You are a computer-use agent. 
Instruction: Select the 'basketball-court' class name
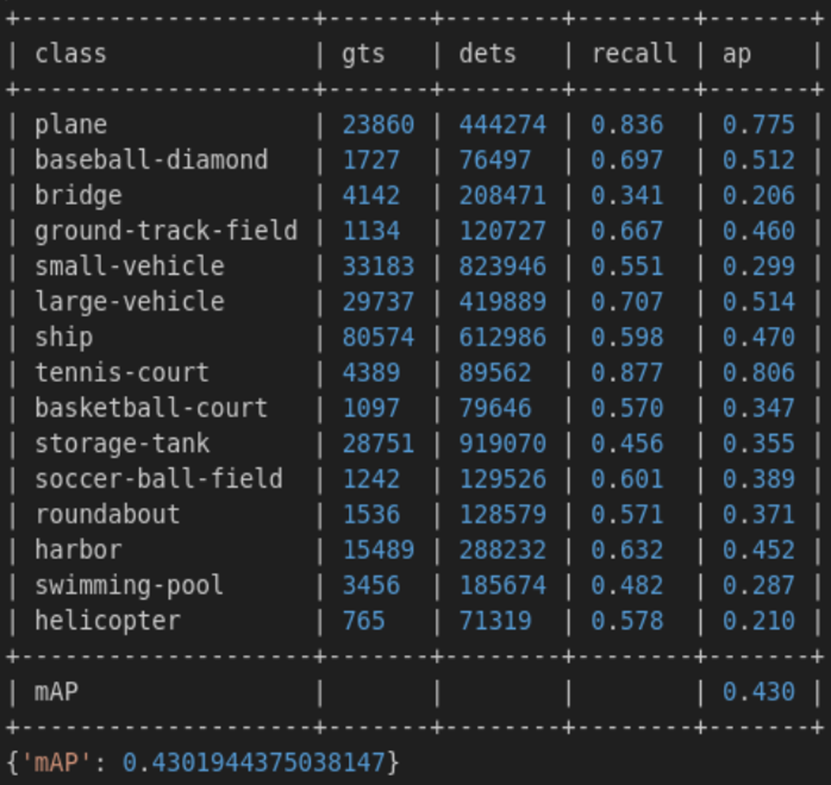pyautogui.click(x=151, y=408)
